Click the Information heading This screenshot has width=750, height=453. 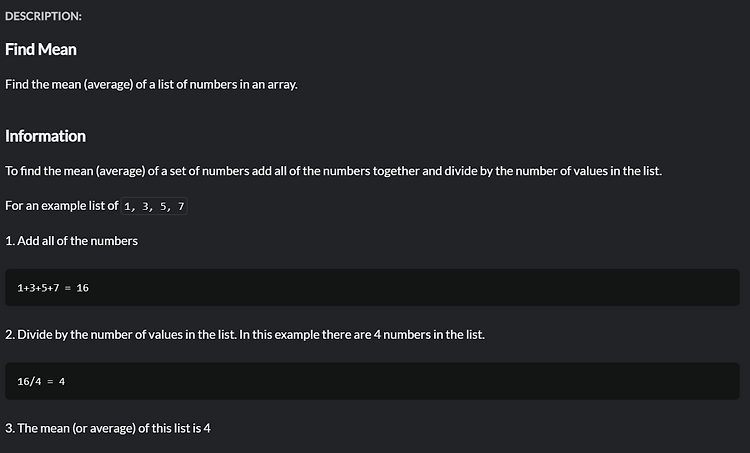[45, 136]
